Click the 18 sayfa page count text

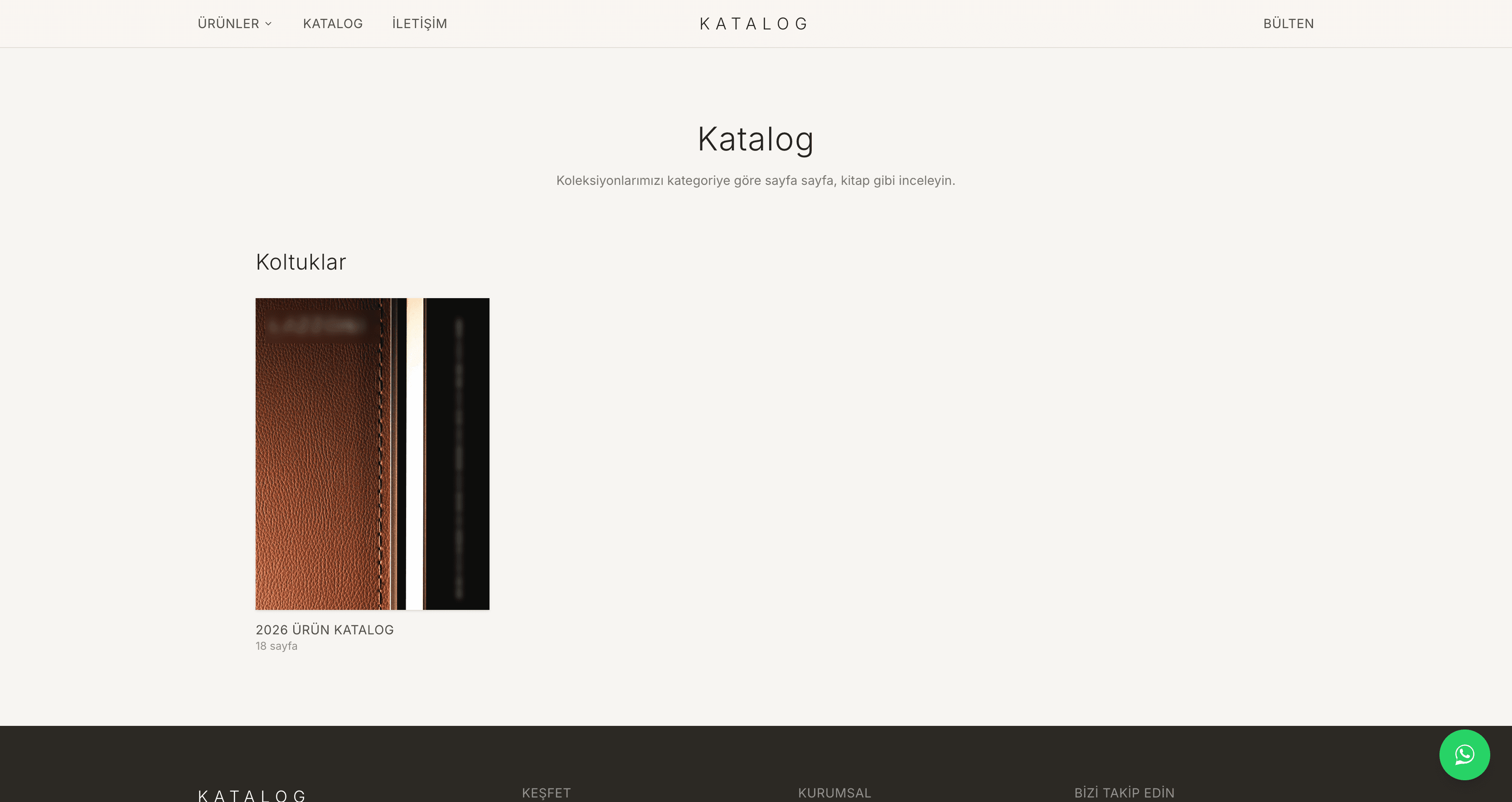276,646
